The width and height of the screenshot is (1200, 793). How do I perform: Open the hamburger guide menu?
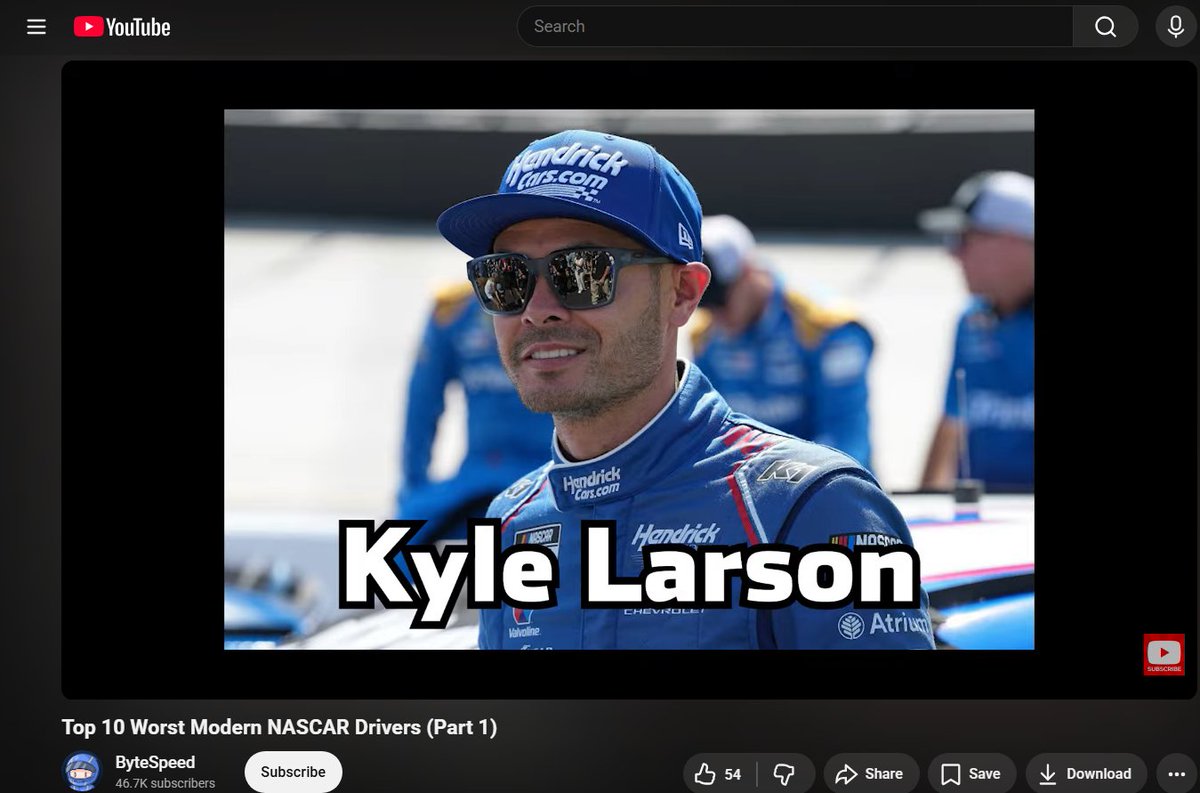coord(37,27)
